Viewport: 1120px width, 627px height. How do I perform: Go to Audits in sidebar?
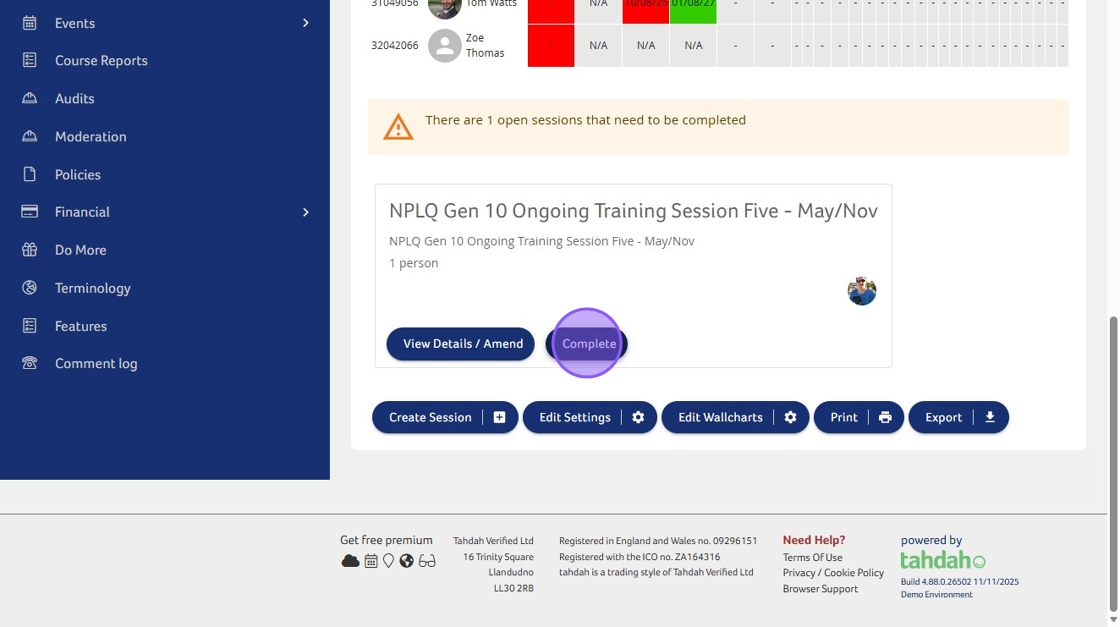74,99
